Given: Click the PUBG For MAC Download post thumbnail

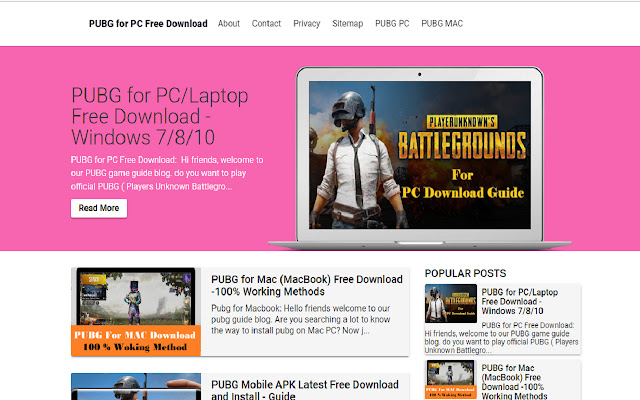Looking at the screenshot, I should [136, 312].
